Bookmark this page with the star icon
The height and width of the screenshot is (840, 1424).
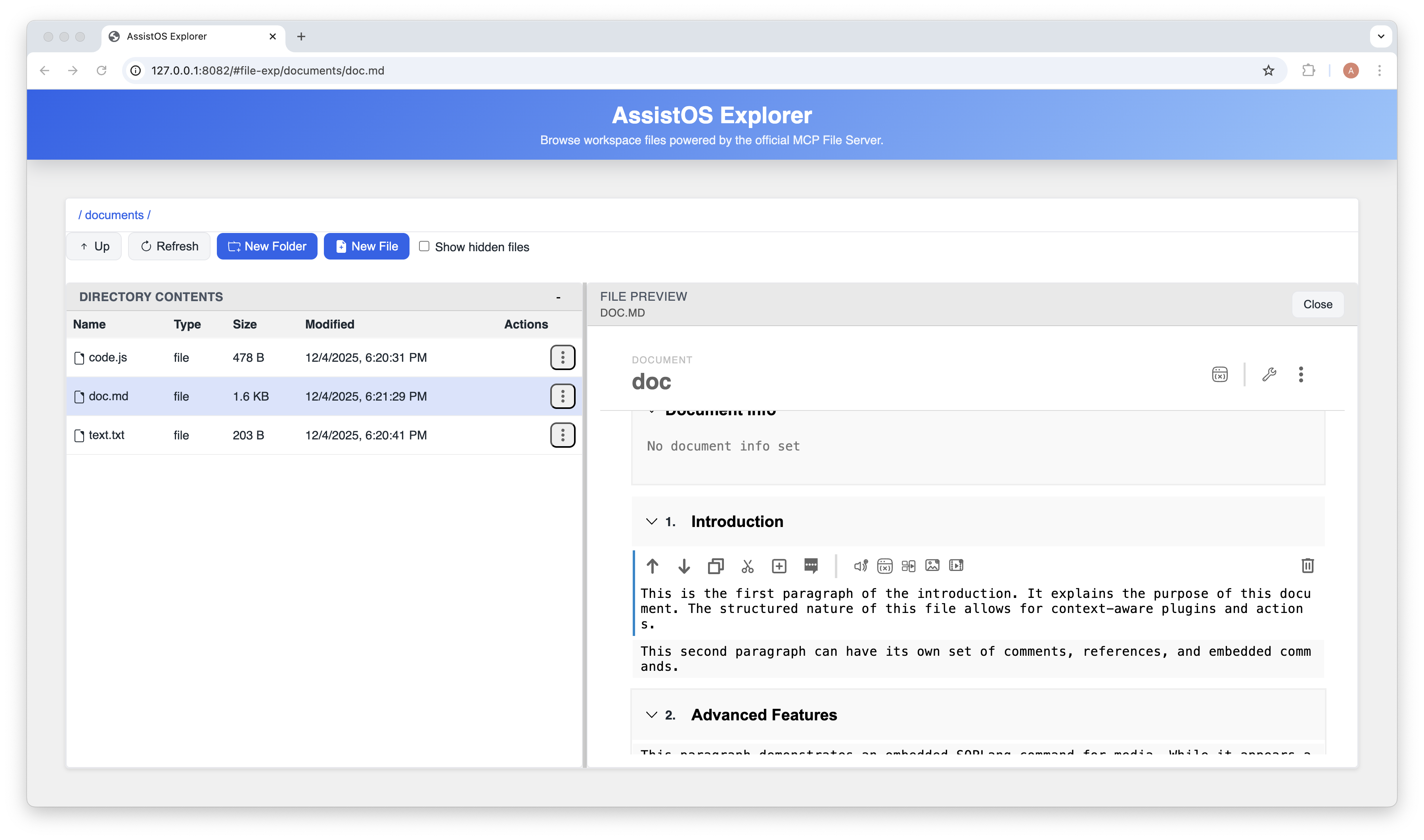click(1268, 70)
